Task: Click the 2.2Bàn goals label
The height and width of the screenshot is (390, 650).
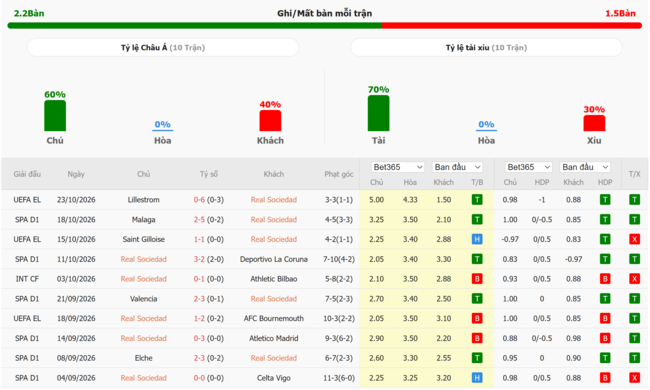Action: pos(29,13)
